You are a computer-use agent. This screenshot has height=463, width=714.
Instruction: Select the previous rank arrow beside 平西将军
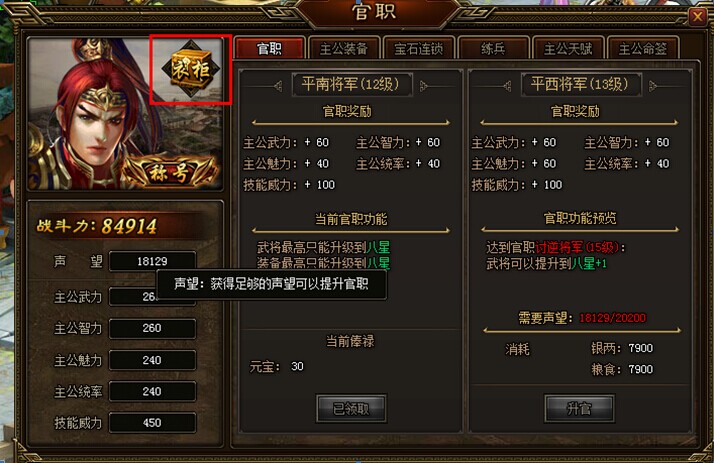(x=507, y=86)
